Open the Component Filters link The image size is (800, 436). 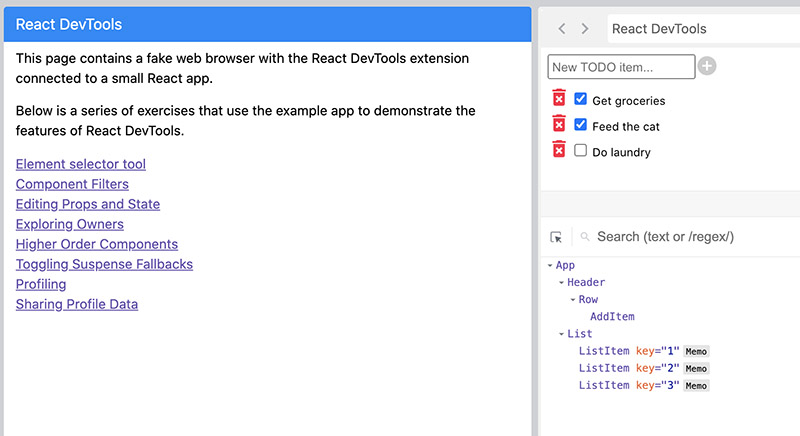(x=72, y=184)
